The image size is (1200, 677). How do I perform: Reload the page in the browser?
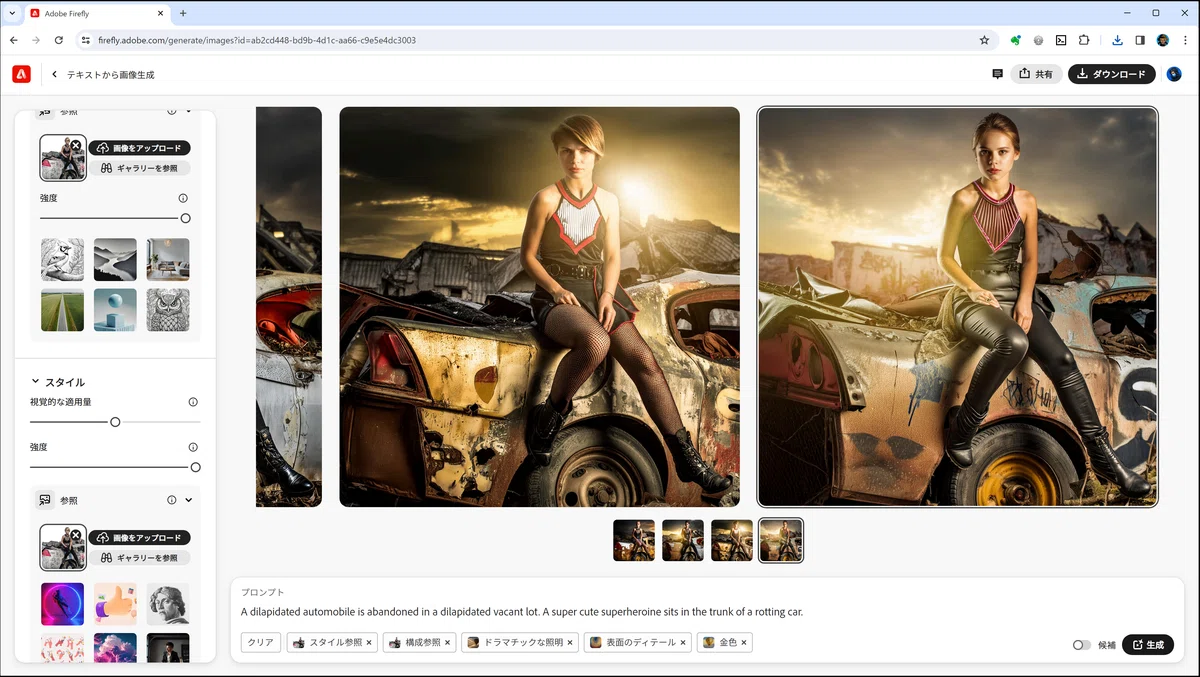[59, 40]
